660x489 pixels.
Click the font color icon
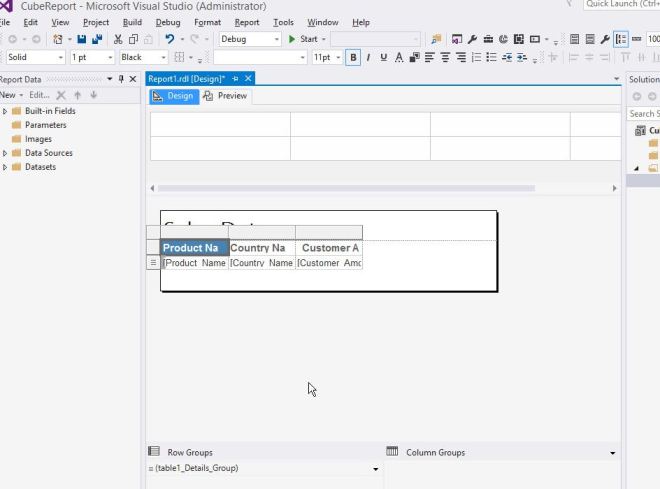(399, 58)
